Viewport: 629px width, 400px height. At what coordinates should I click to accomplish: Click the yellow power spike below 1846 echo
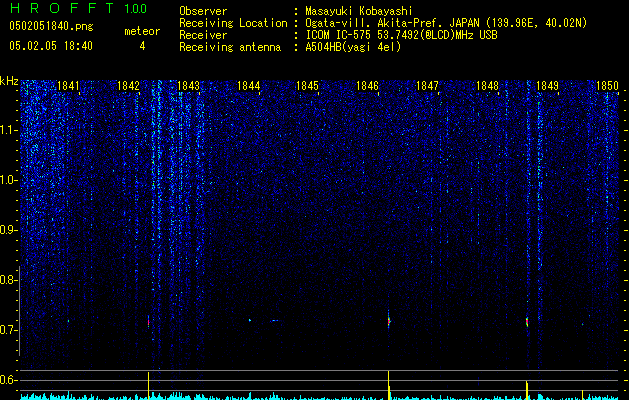point(389,385)
